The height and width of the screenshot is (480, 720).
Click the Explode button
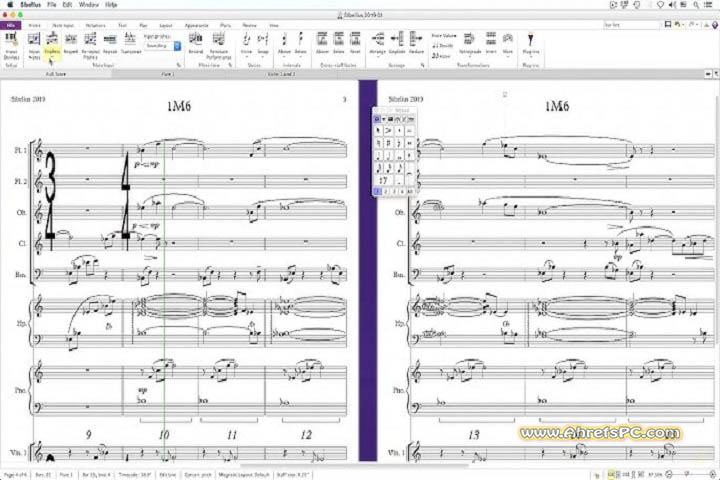point(397,44)
